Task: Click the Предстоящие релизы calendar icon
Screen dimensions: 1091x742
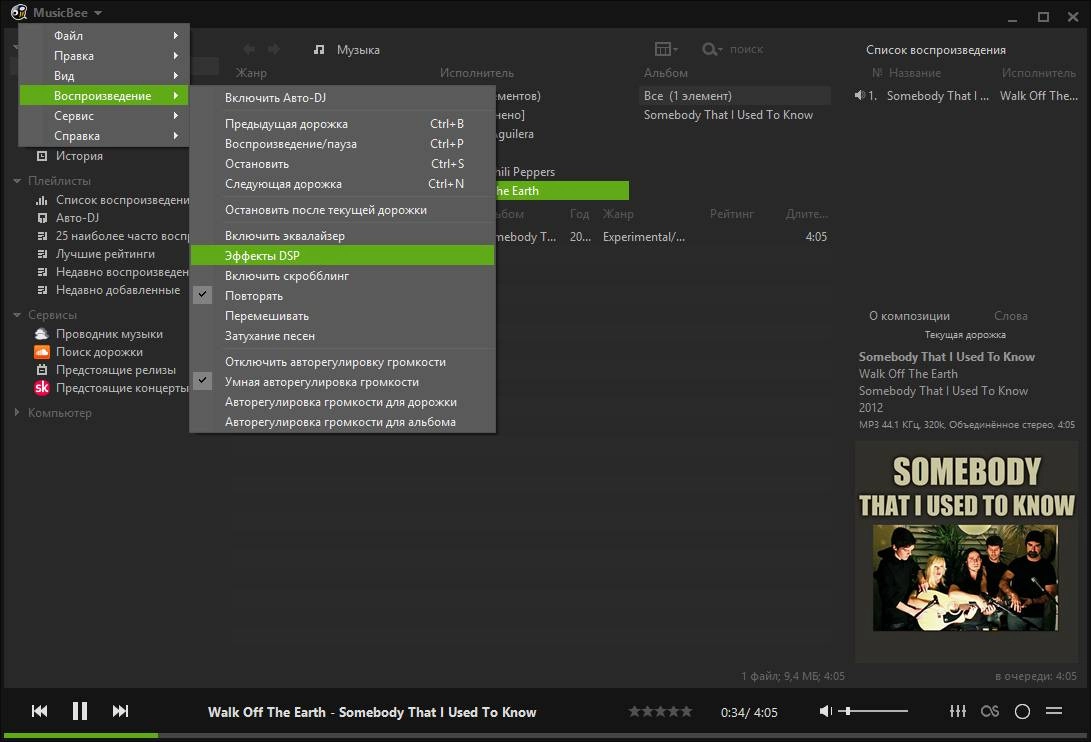Action: point(42,370)
